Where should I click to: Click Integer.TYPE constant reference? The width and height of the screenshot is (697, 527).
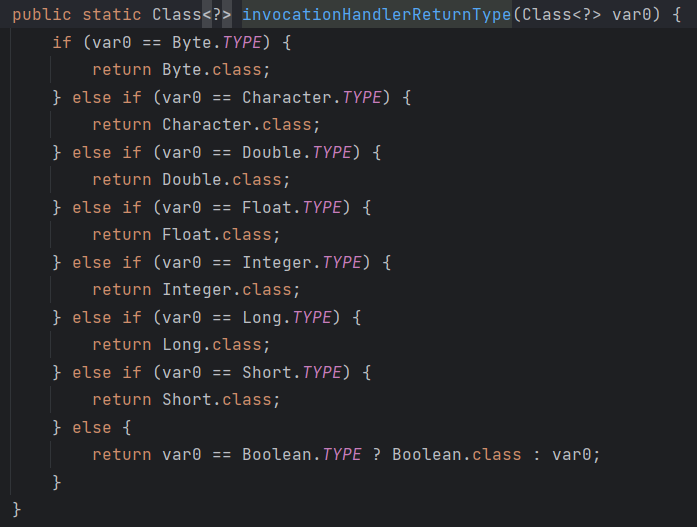click(301, 263)
